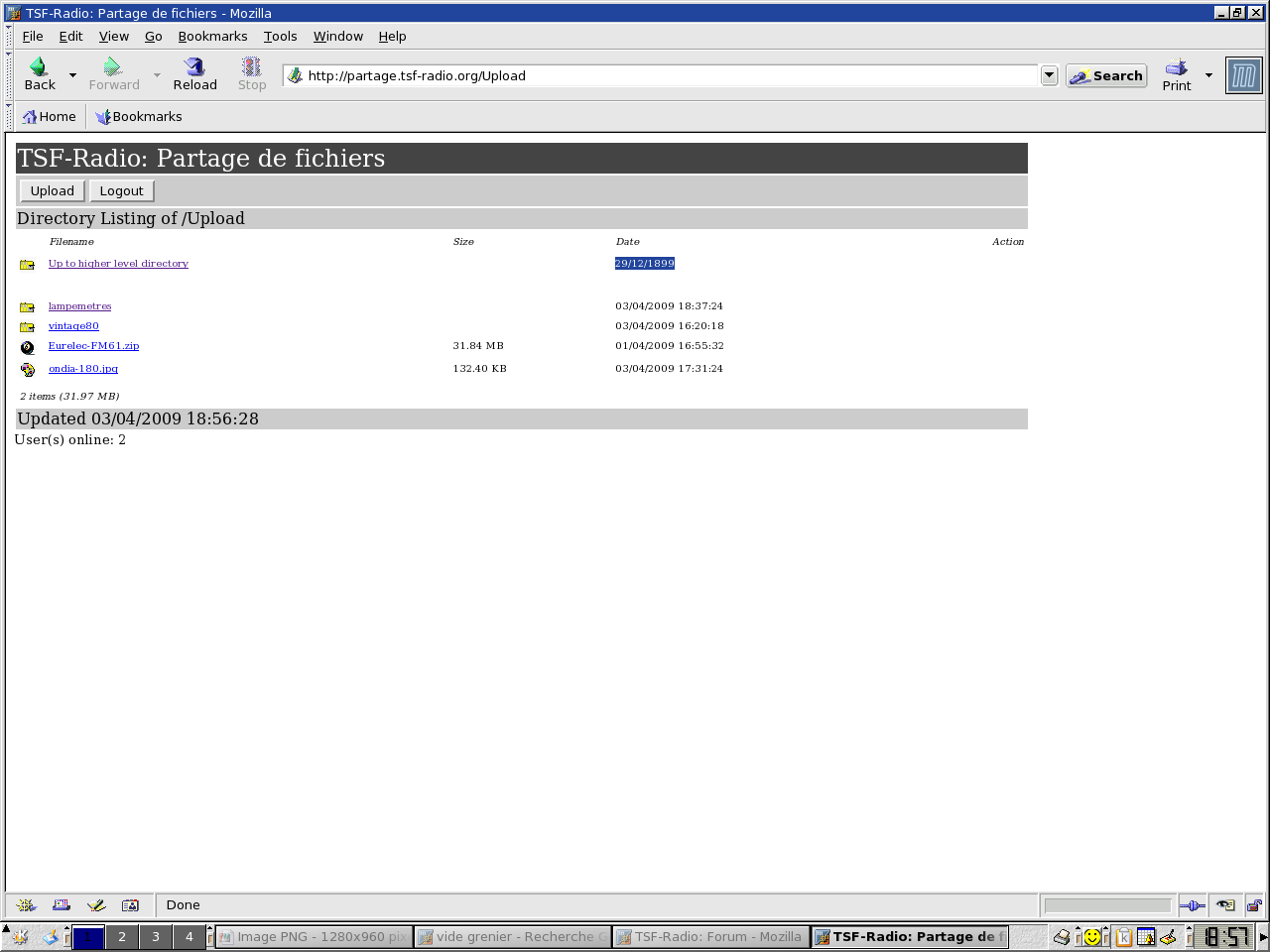1270x952 pixels.
Task: Open the Go menu
Action: (x=153, y=36)
